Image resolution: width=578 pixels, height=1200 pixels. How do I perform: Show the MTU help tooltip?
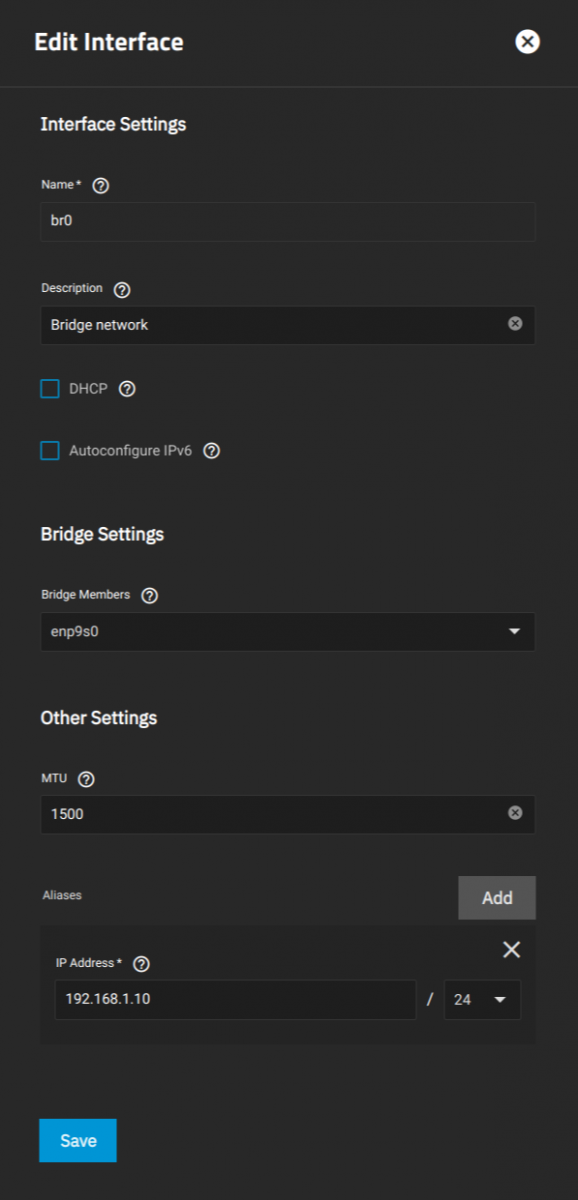pos(86,779)
